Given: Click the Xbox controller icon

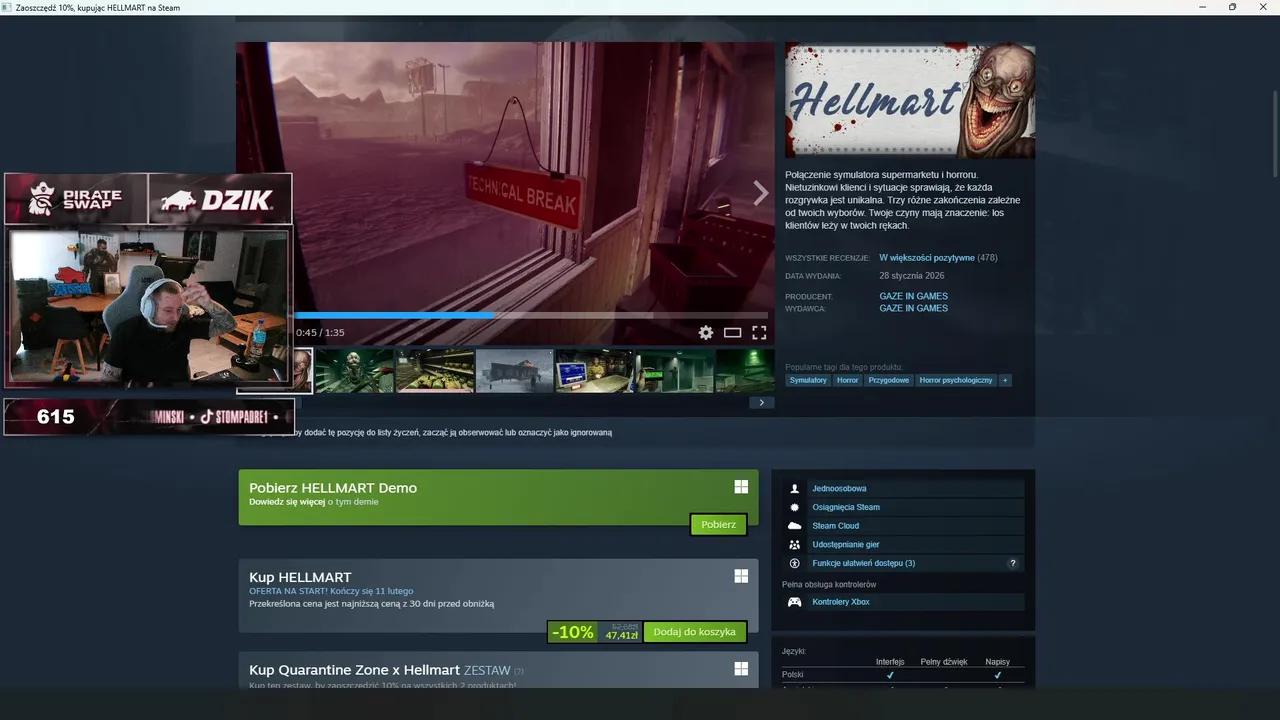Looking at the screenshot, I should pyautogui.click(x=795, y=602).
